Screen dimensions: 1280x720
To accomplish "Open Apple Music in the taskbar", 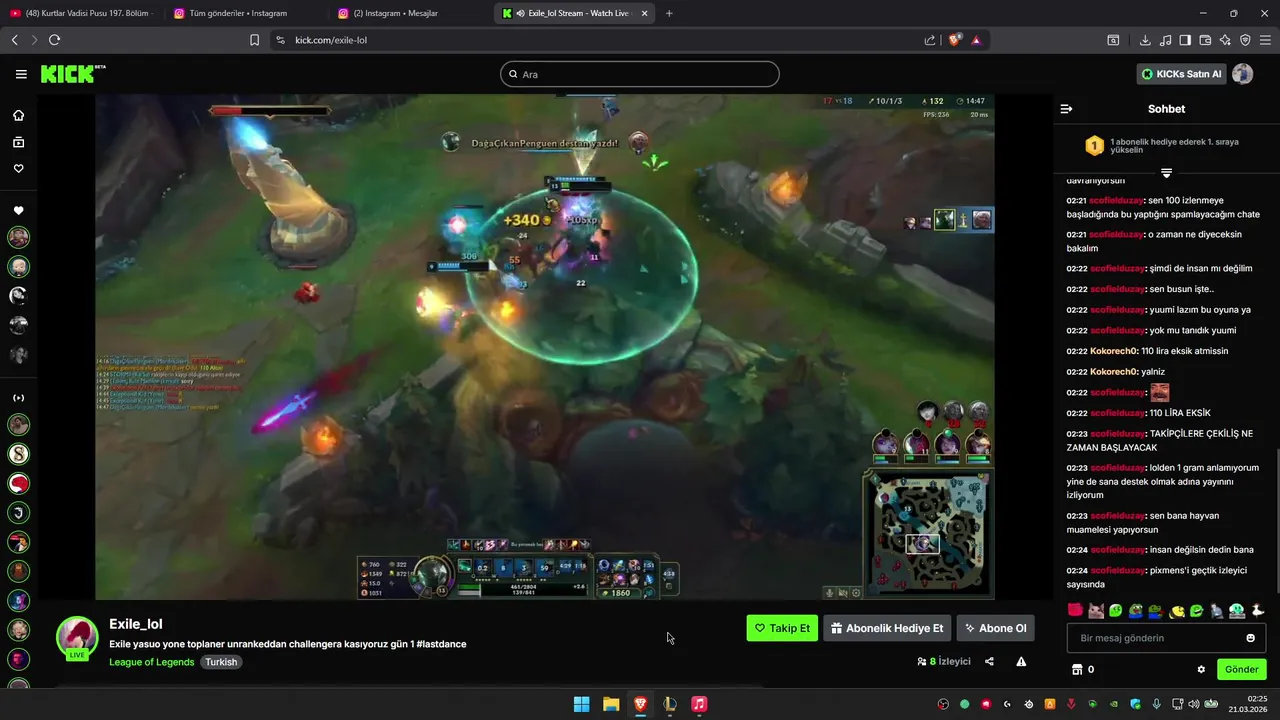I will point(699,704).
